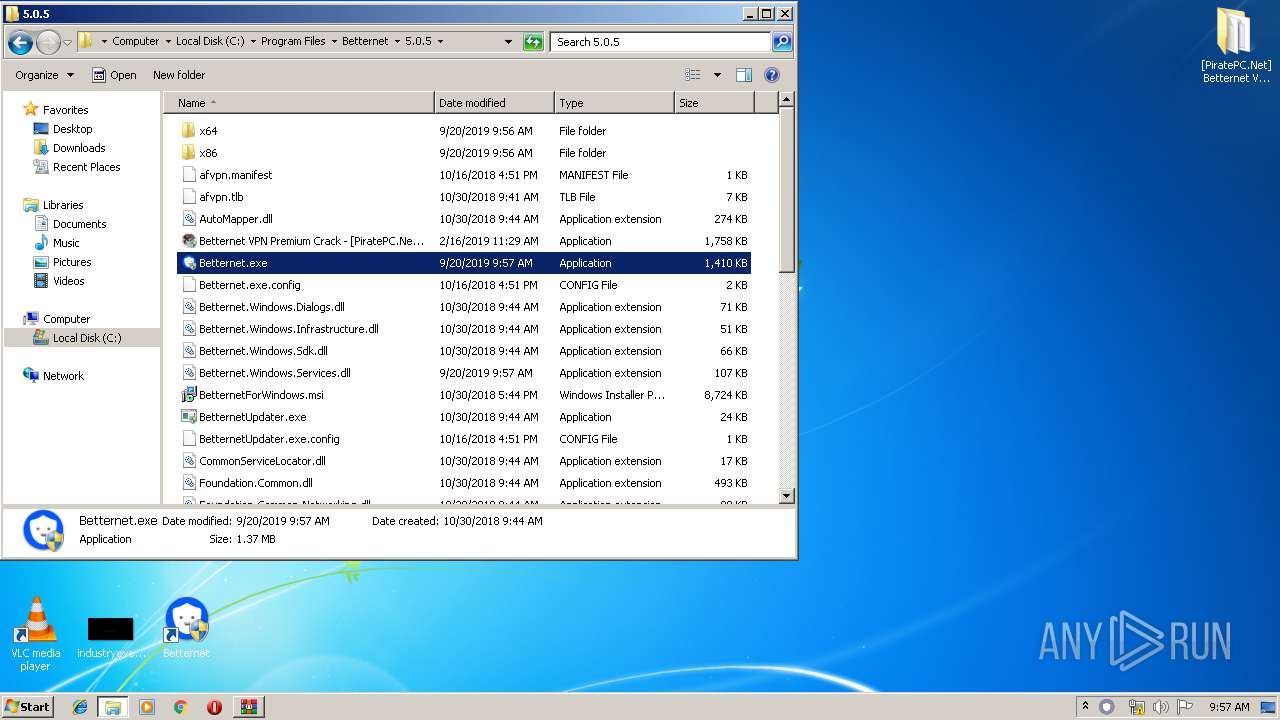
Task: Change your view icon in toolbar
Action: [692, 75]
